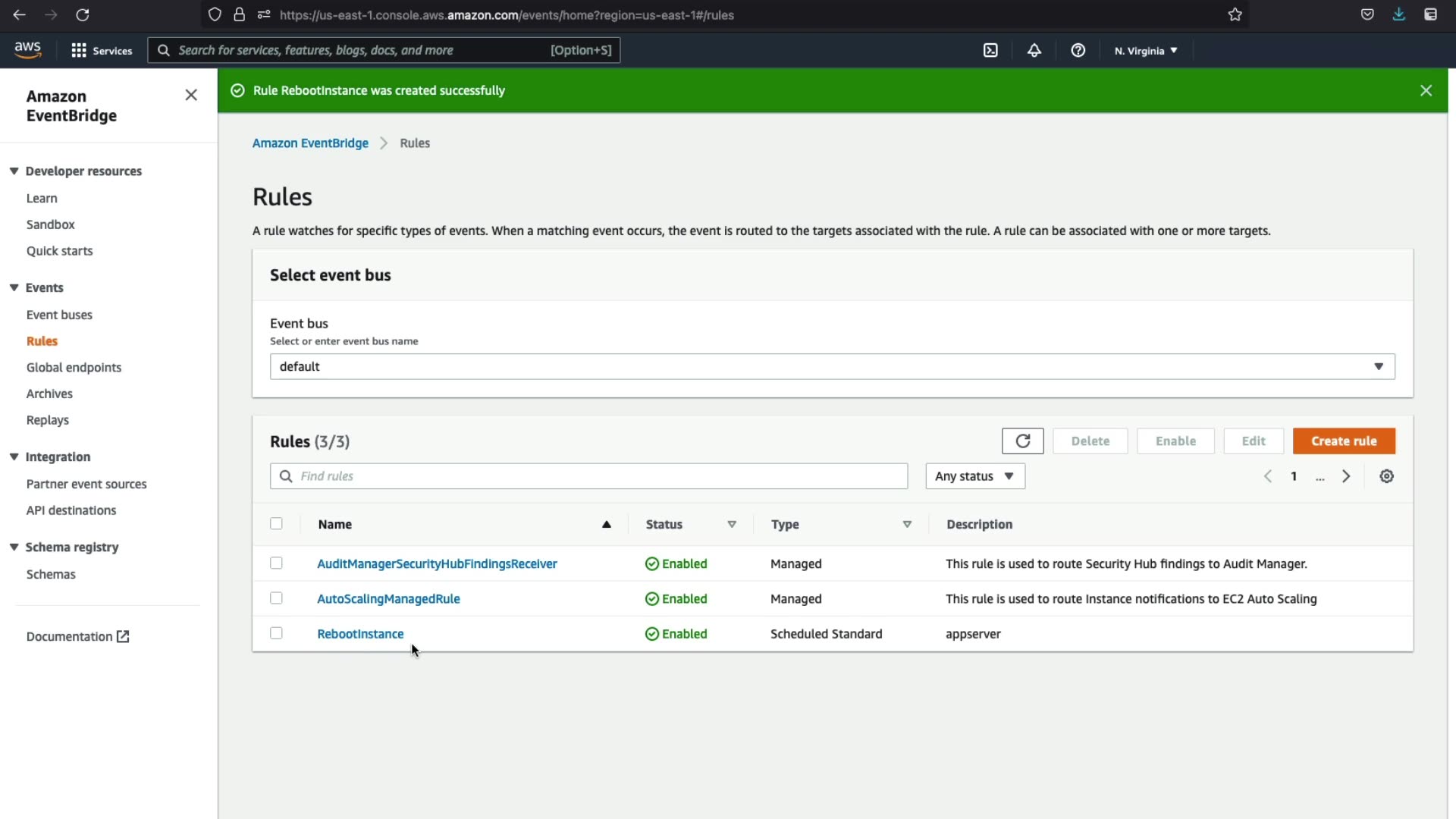The height and width of the screenshot is (819, 1456).
Task: Open the notifications bell icon
Action: click(1034, 50)
